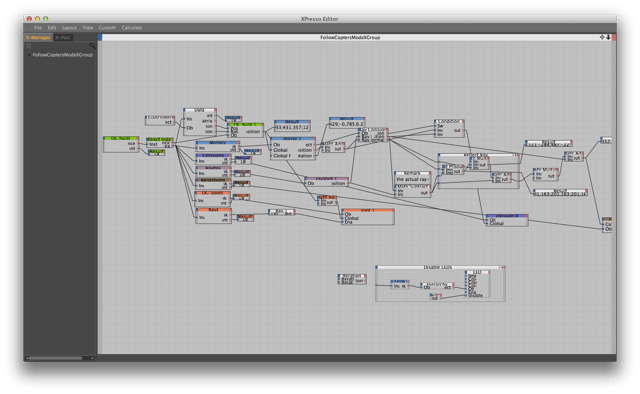Click the FollowCoptersModeXGroup title bar
This screenshot has width=640, height=394.
tap(350, 37)
